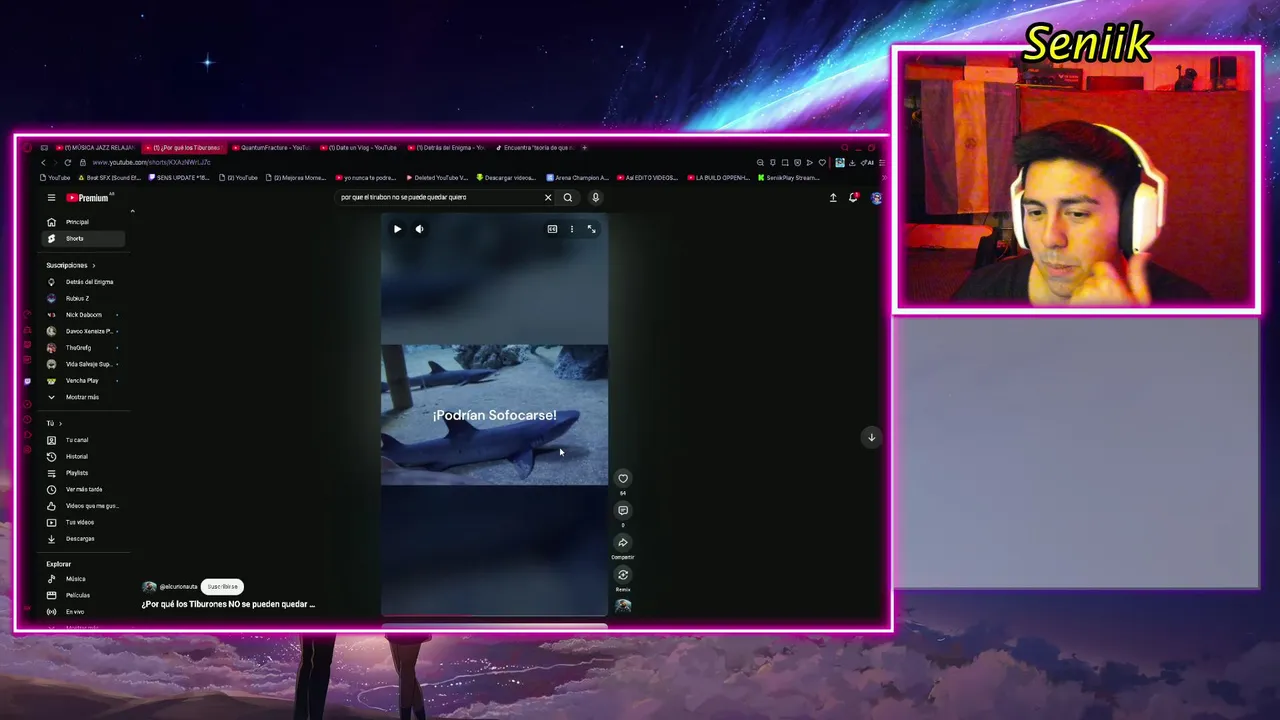Open Tu canal in sidebar
The image size is (1280, 720).
tap(84, 440)
